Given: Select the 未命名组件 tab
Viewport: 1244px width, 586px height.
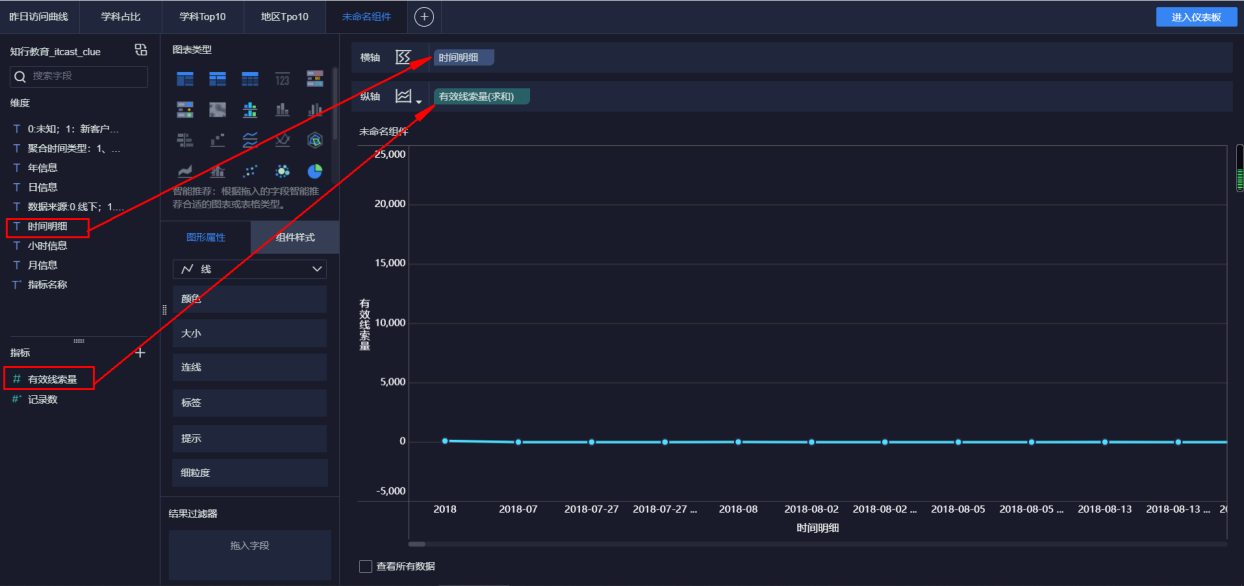Looking at the screenshot, I should 366,17.
